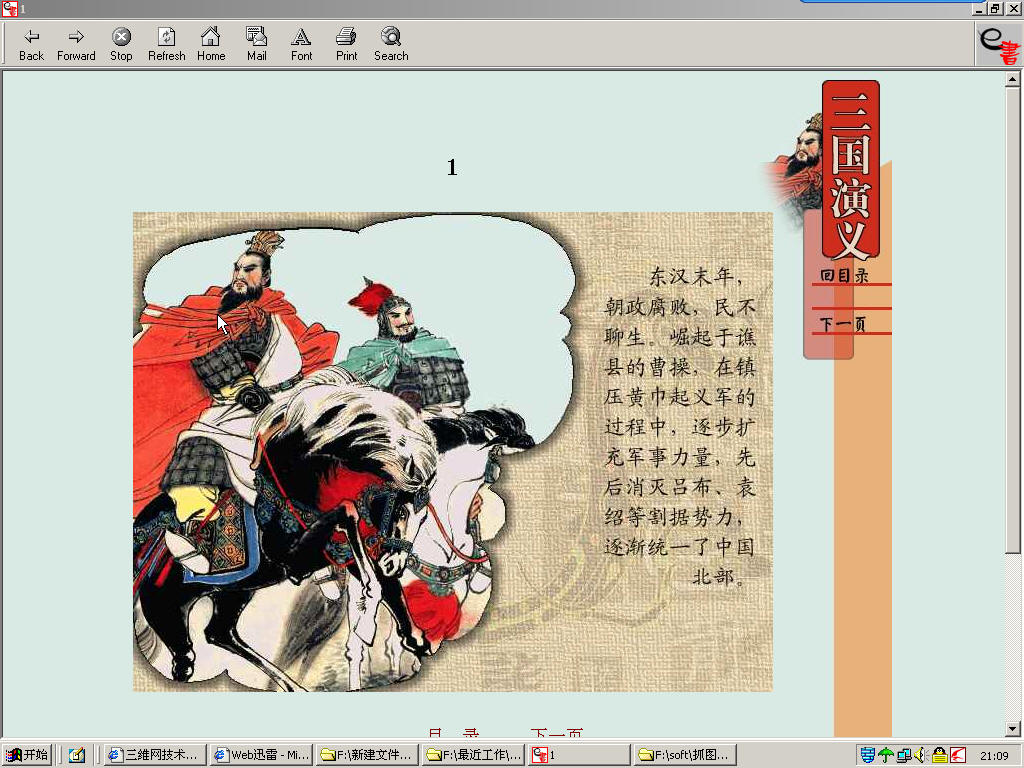The width and height of the screenshot is (1024, 768).
Task: Click the 三国演义 title banner
Action: (x=850, y=170)
